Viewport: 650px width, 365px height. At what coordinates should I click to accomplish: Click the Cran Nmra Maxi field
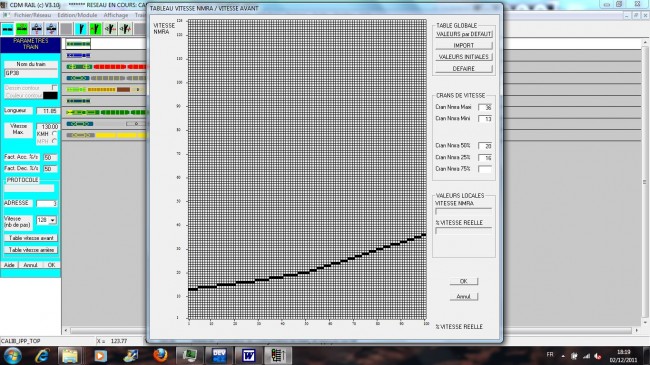485,107
